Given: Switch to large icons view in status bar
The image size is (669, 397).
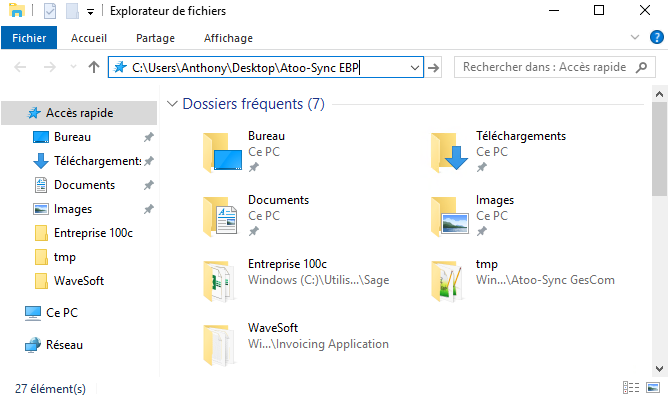Looking at the screenshot, I should click(x=653, y=388).
